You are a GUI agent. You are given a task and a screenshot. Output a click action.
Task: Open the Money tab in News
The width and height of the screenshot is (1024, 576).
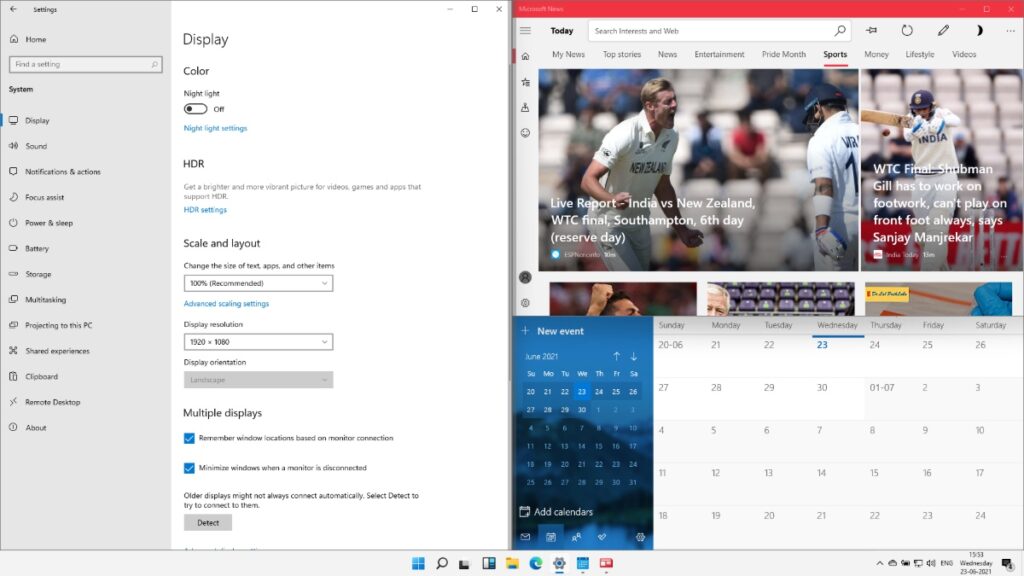(876, 54)
